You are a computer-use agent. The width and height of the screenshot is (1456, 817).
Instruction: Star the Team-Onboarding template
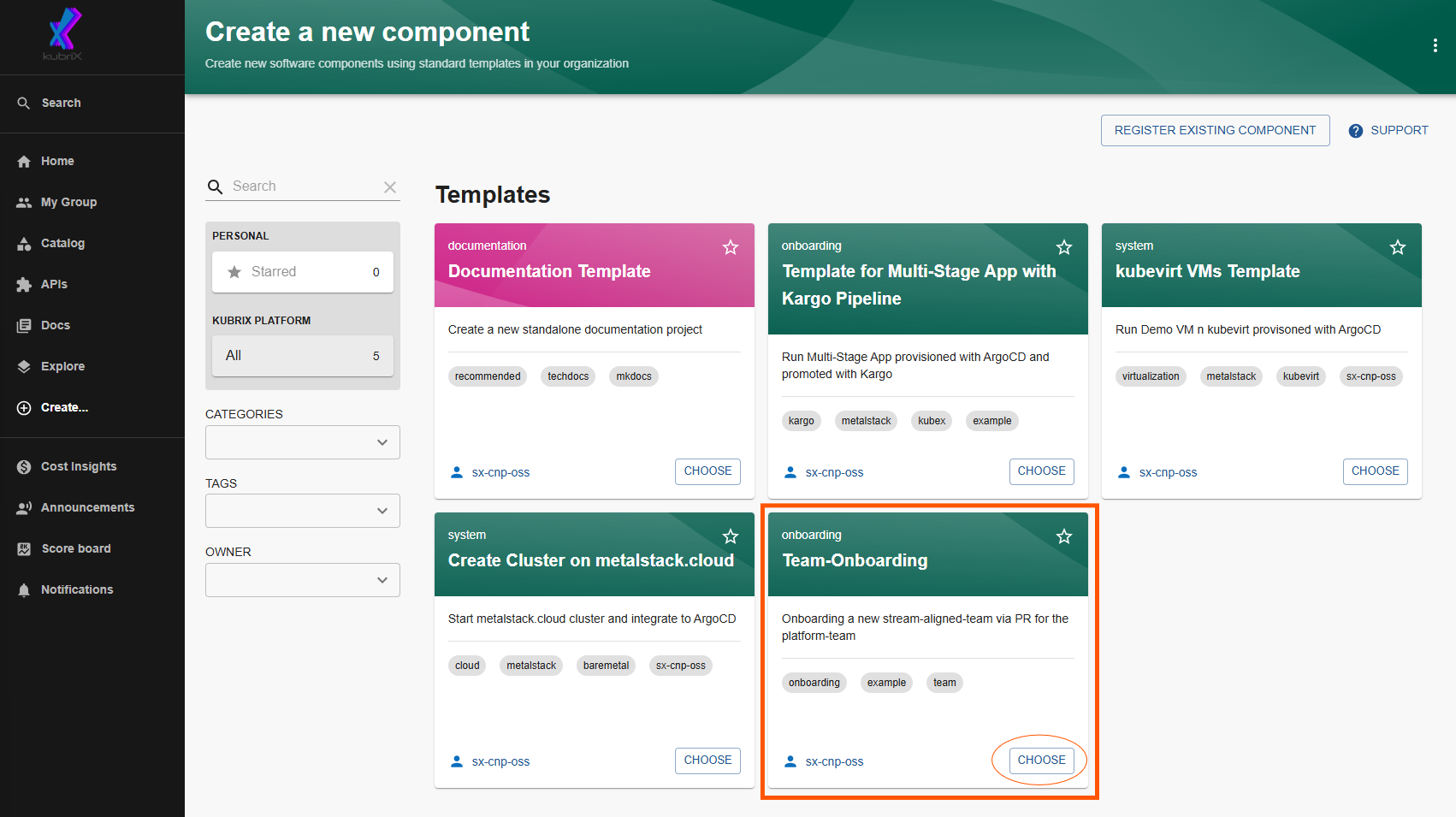pos(1064,536)
